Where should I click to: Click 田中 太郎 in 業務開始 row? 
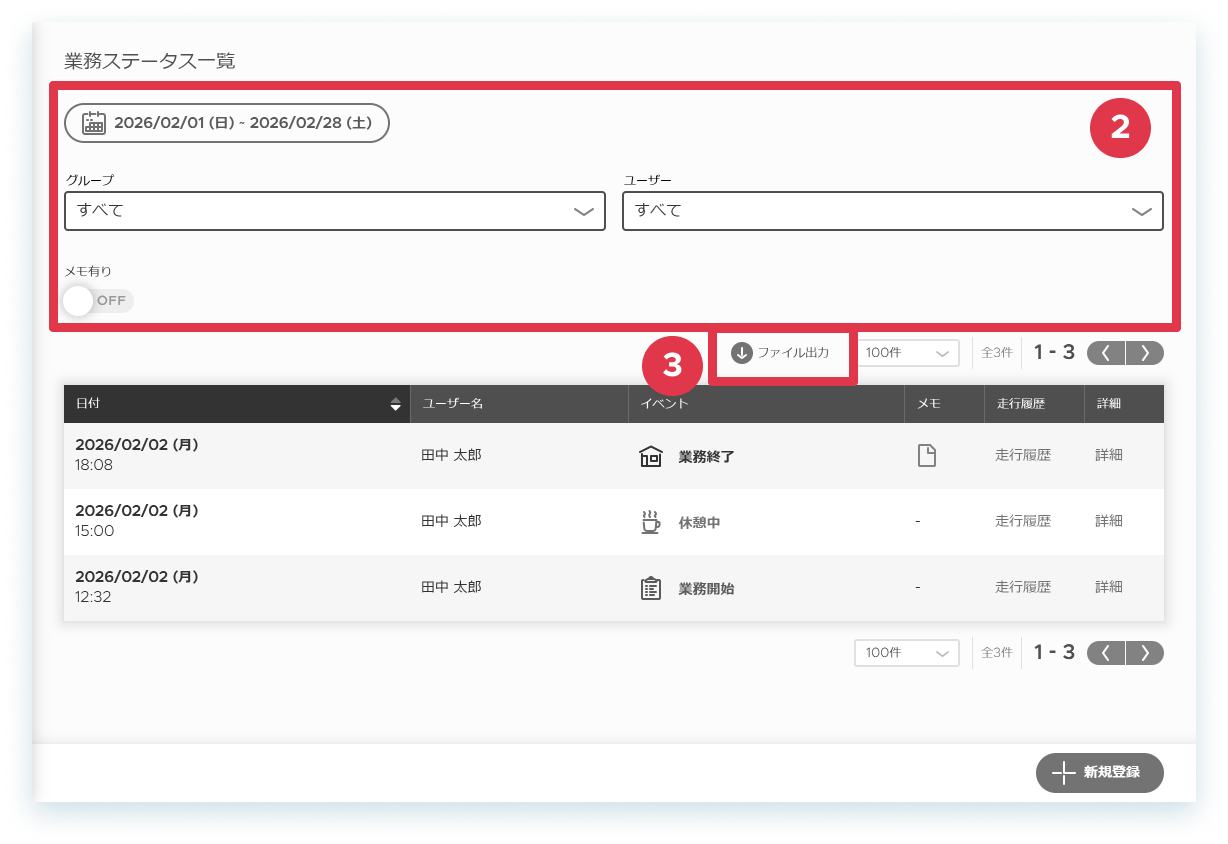[451, 587]
